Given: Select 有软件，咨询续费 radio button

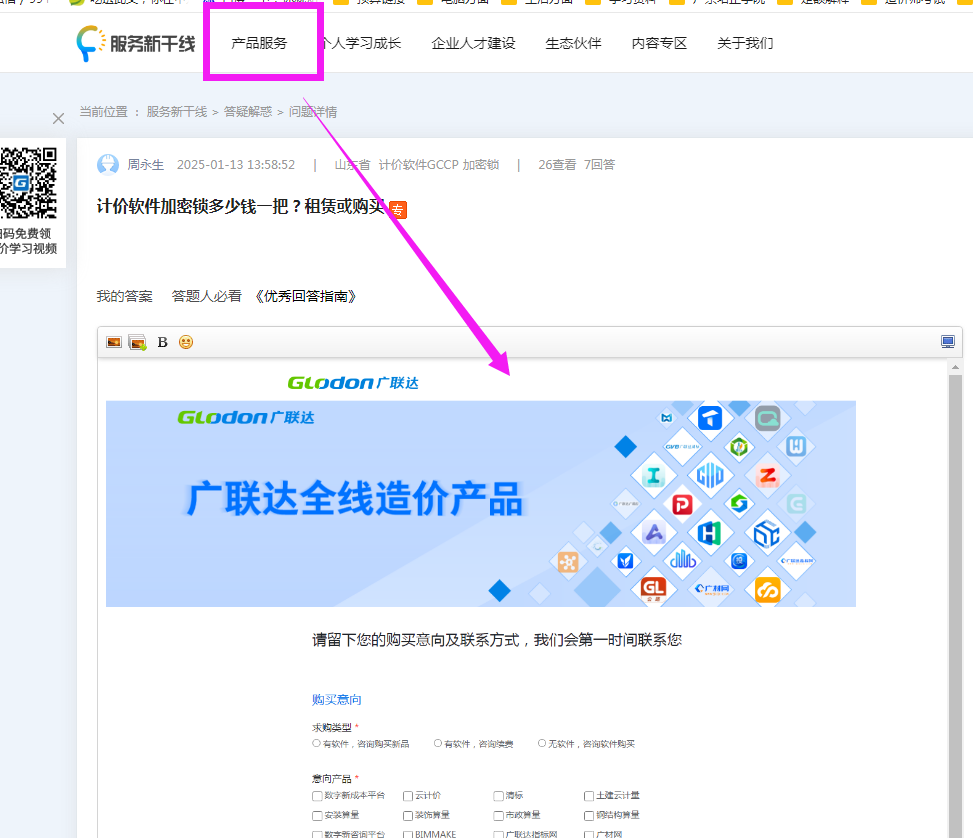Looking at the screenshot, I should (438, 743).
